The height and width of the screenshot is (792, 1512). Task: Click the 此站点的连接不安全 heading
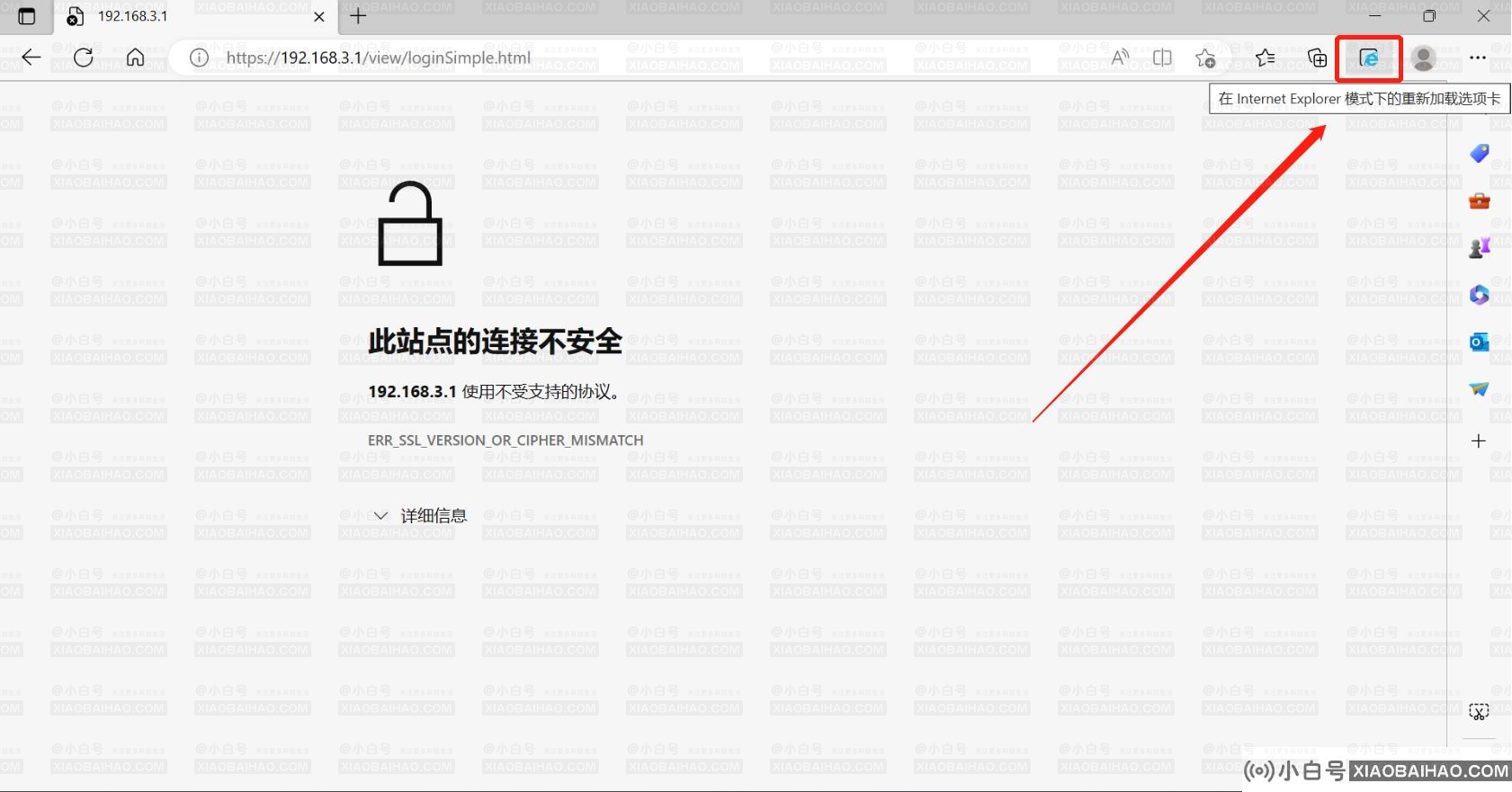[495, 342]
